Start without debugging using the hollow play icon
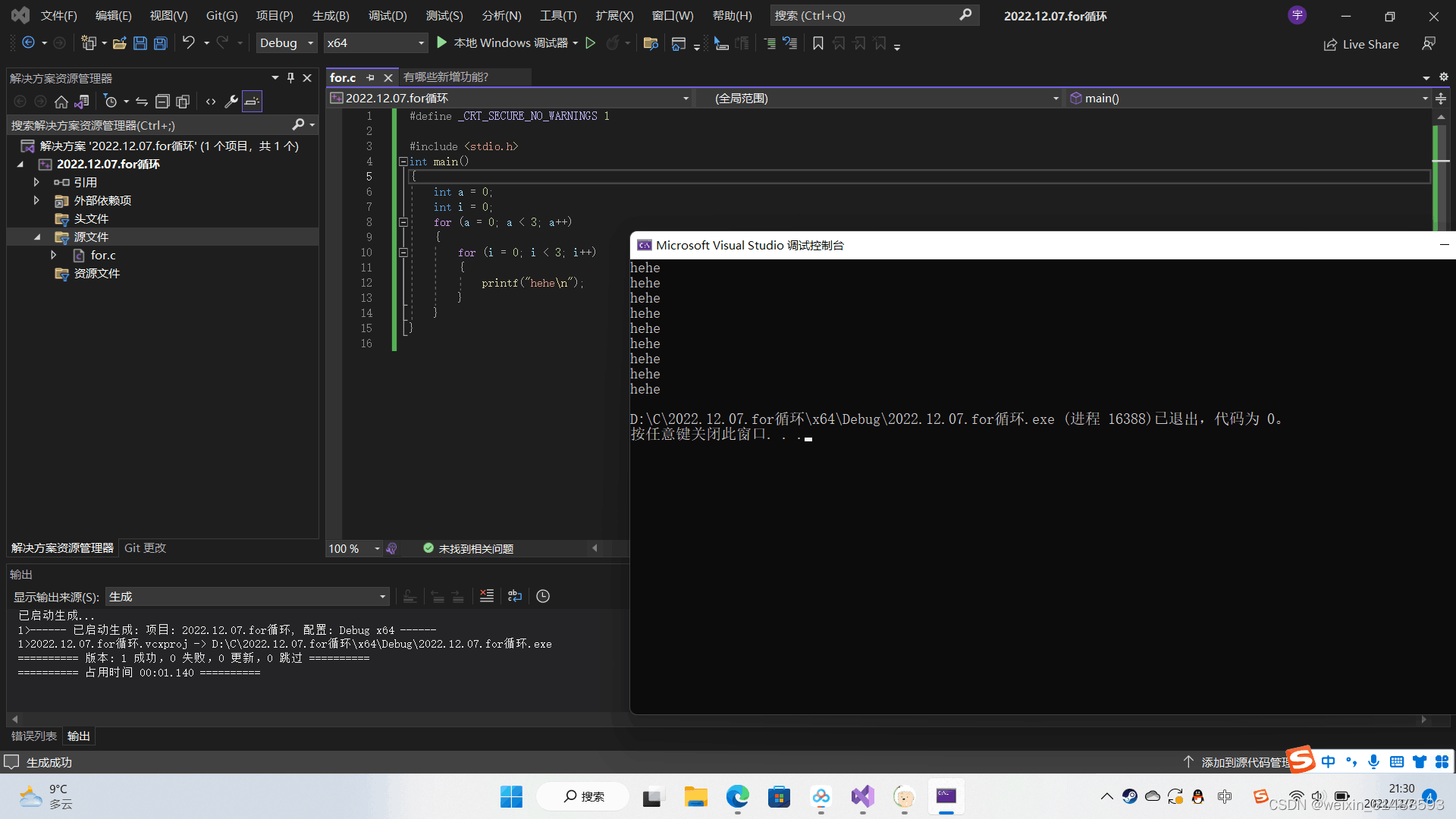1456x819 pixels. 590,43
